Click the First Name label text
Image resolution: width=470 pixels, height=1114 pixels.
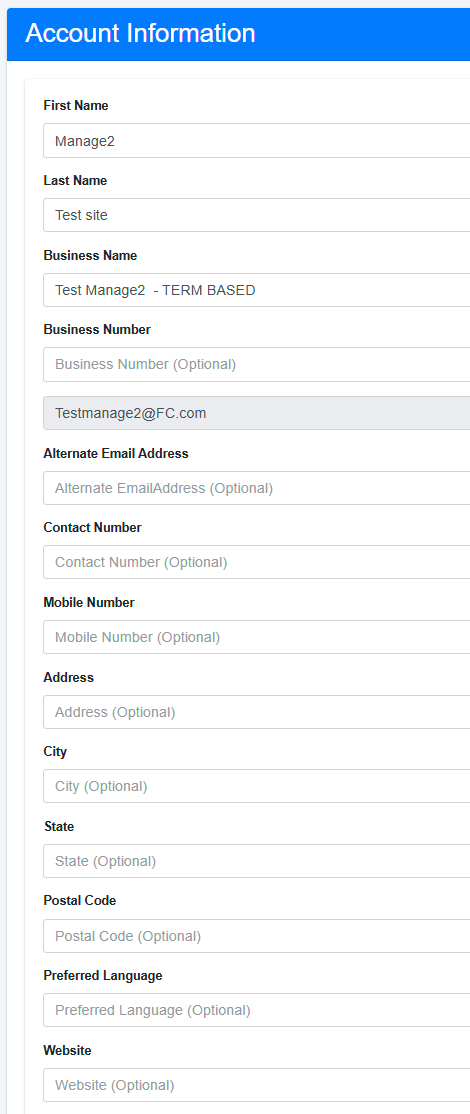[76, 106]
